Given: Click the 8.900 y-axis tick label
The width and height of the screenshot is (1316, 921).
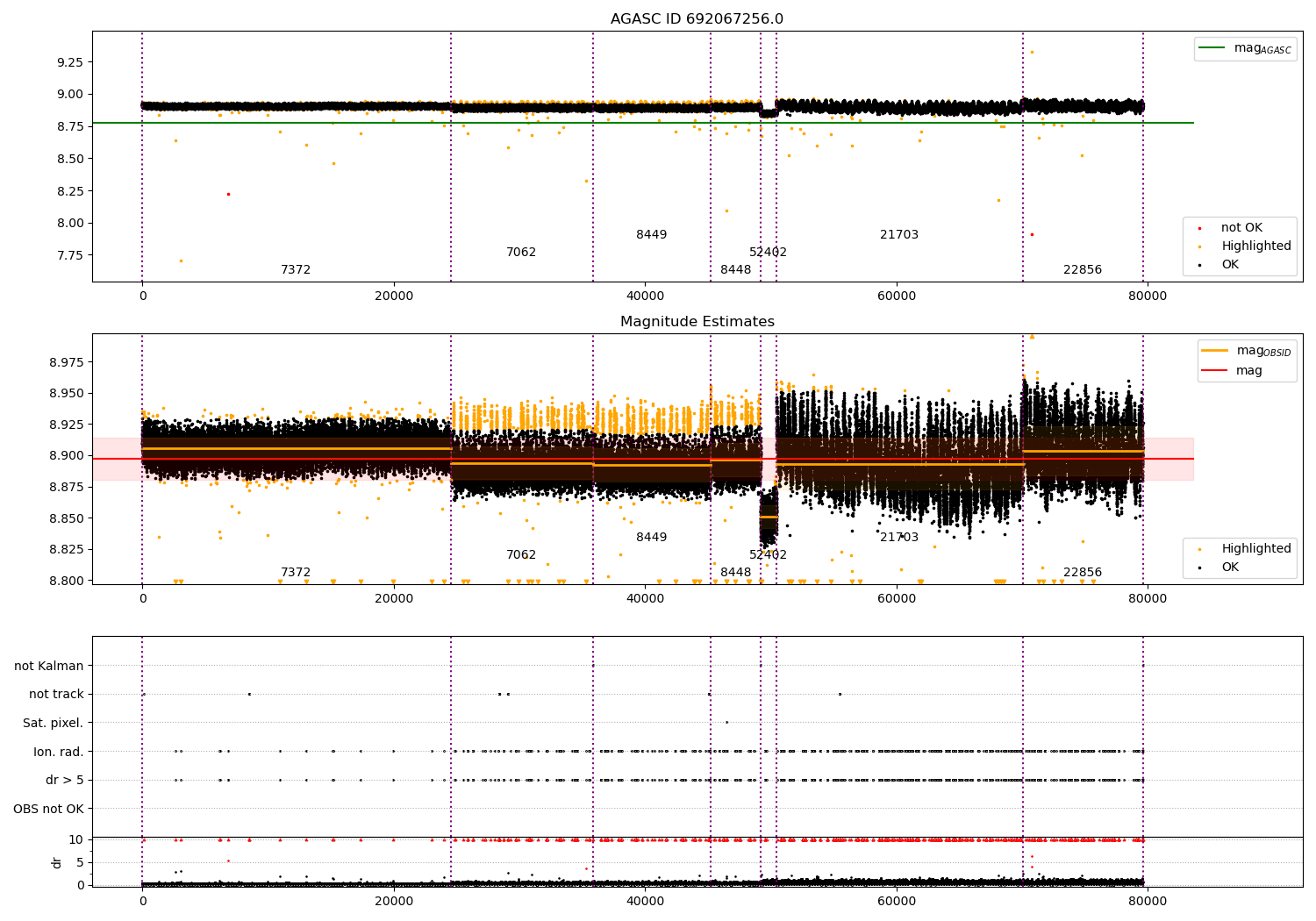Looking at the screenshot, I should click(67, 455).
